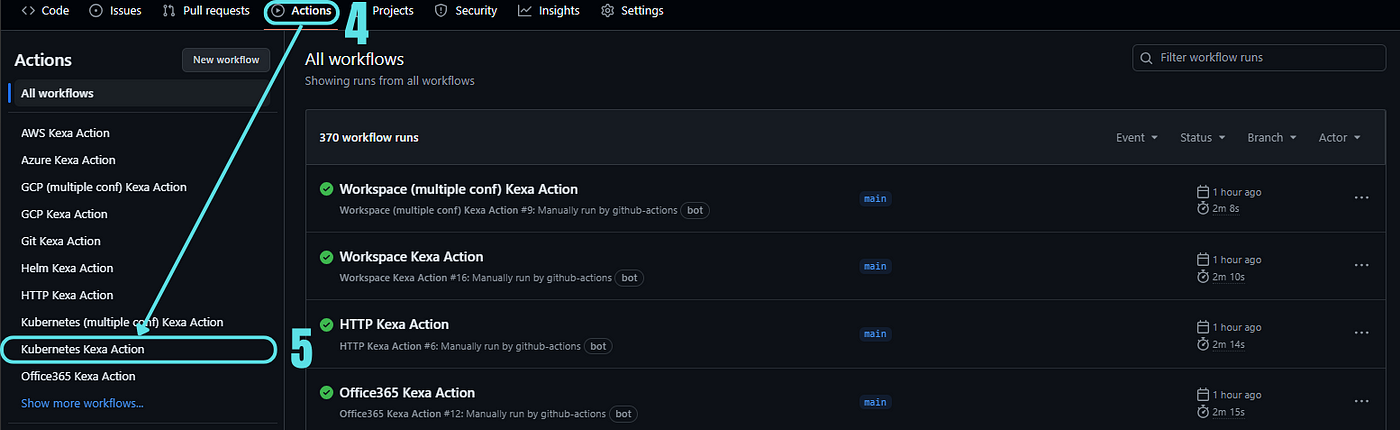Image resolution: width=1400 pixels, height=430 pixels.
Task: Click main branch label on HTTP Kexa Action run
Action: [875, 334]
